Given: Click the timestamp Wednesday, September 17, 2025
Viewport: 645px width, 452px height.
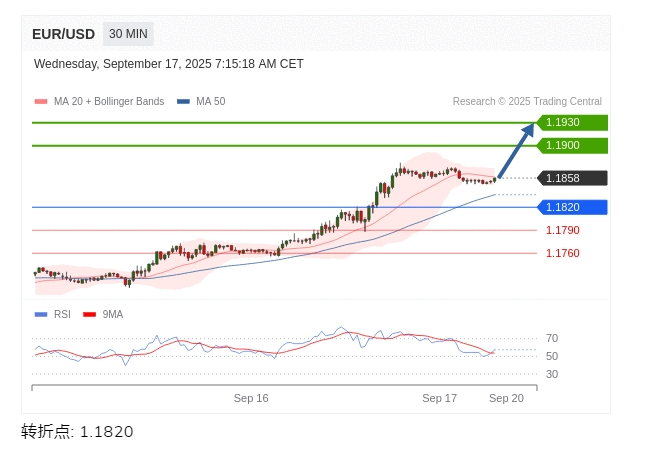Looking at the screenshot, I should (x=169, y=64).
